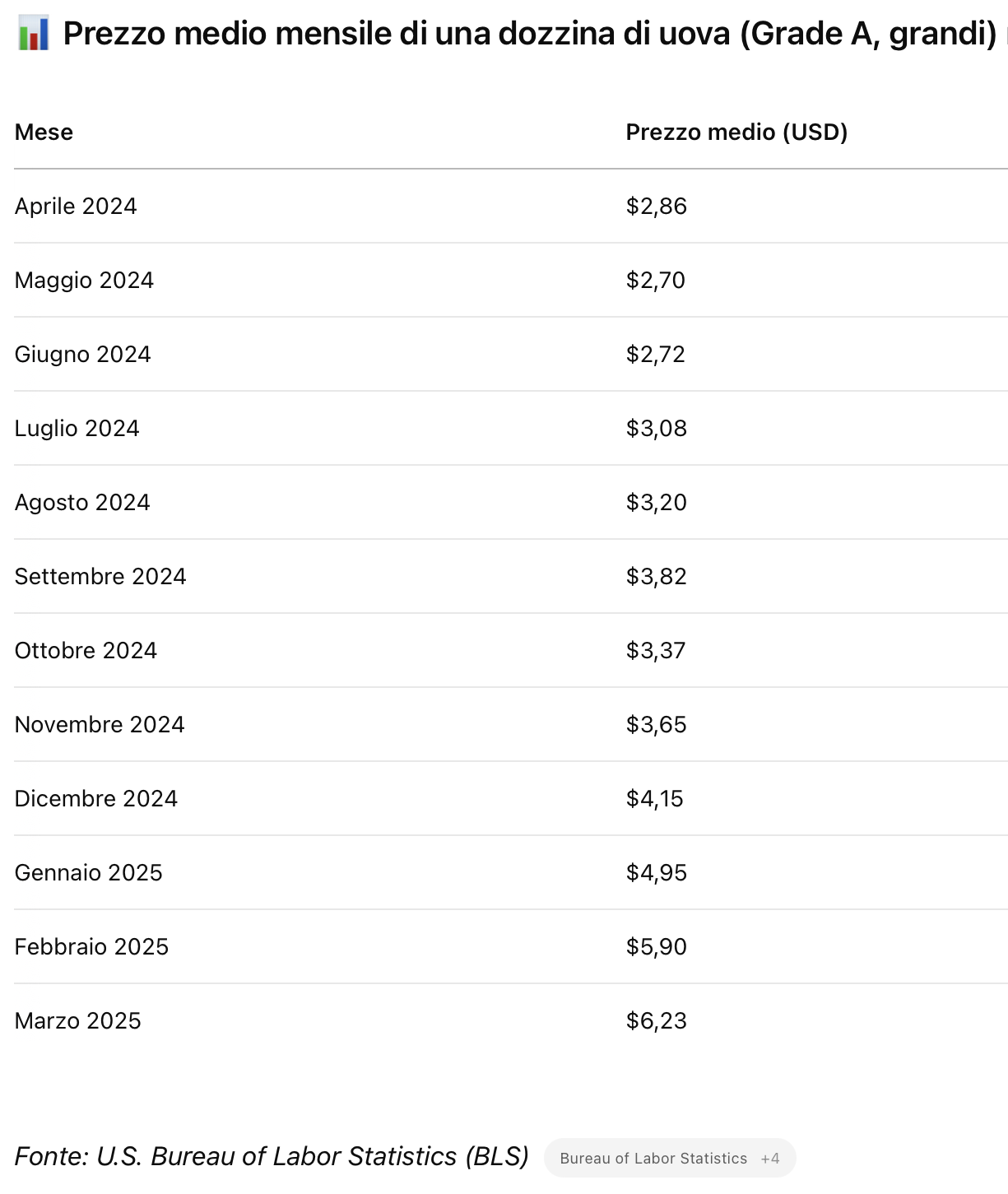Select the Giugno 2024 cell
Image resolution: width=1008 pixels, height=1194 pixels.
(x=83, y=355)
